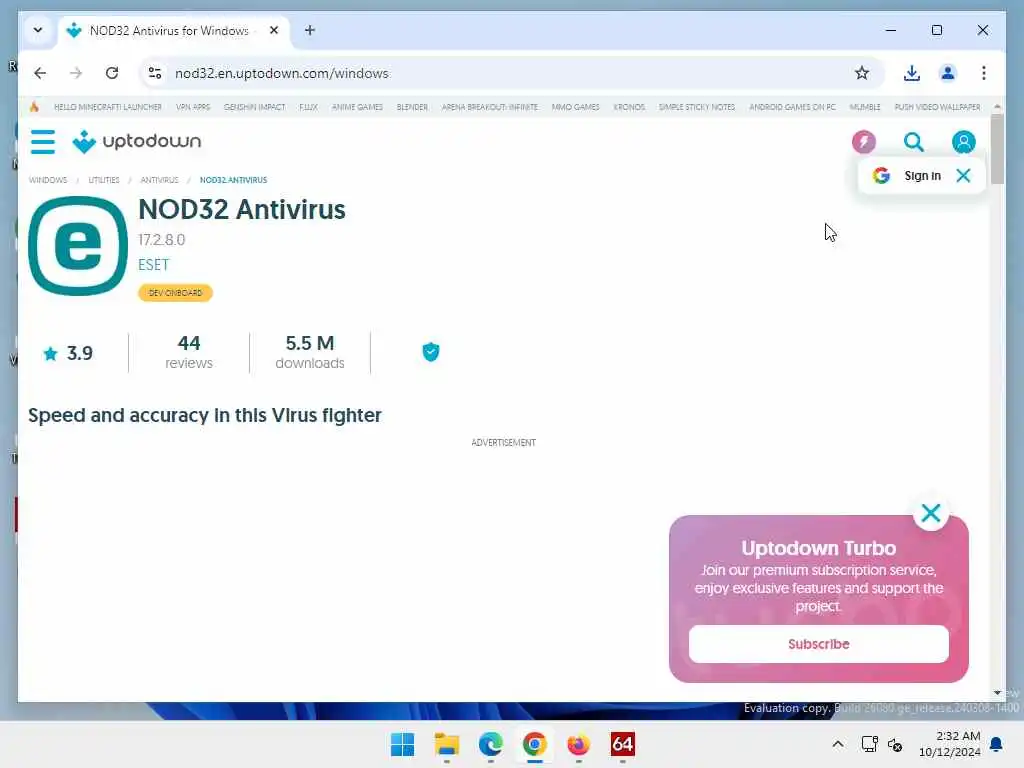
Task: Click the DEV ONBOARD badge
Action: point(175,293)
